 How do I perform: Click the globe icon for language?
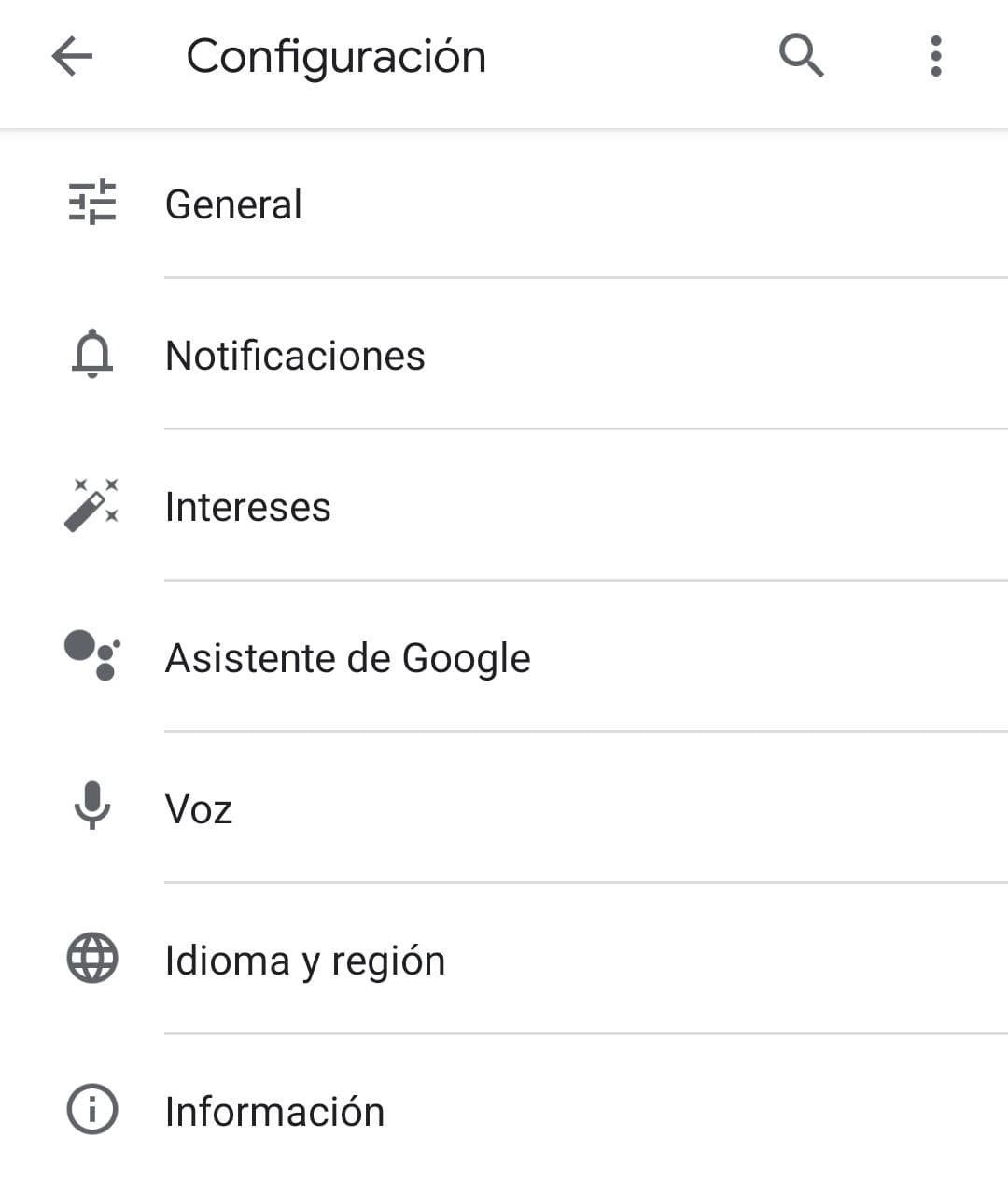(x=92, y=958)
